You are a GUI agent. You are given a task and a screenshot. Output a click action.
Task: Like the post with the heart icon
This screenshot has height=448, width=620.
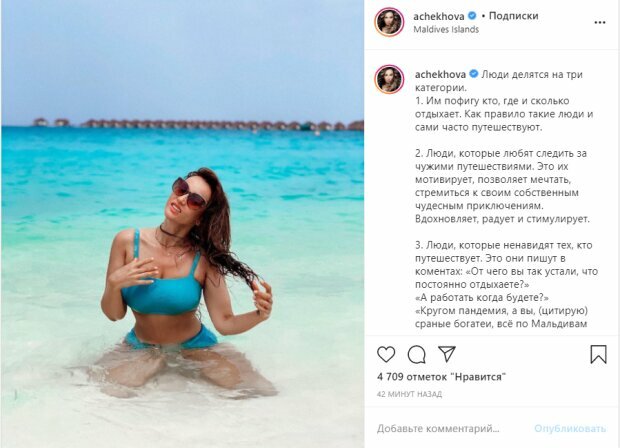(x=386, y=354)
